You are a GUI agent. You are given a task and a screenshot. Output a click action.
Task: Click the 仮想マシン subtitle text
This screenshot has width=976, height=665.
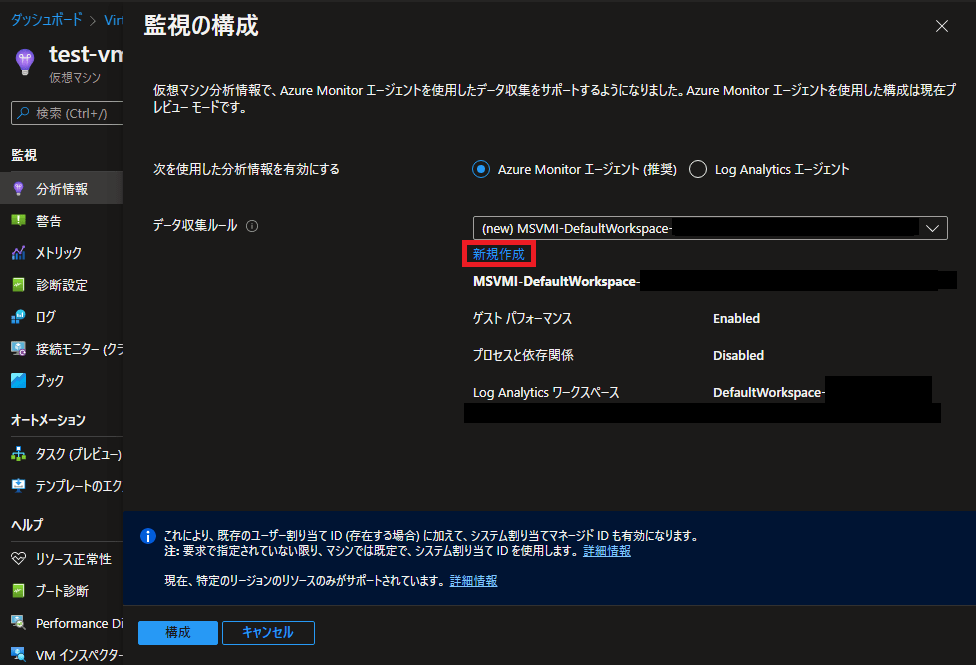coord(75,78)
